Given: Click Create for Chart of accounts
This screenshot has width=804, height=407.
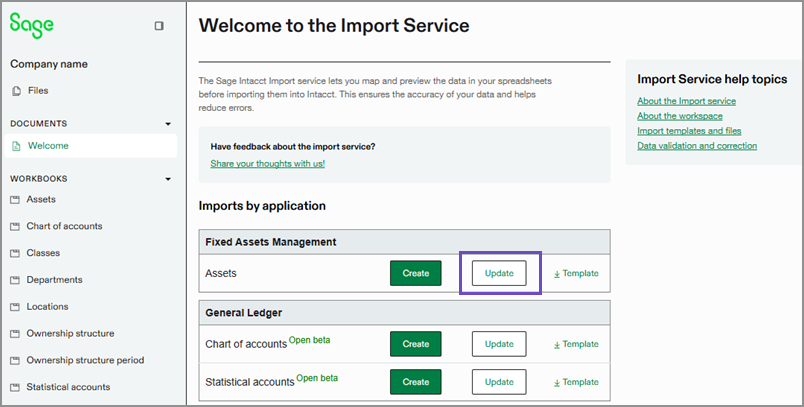Looking at the screenshot, I should [415, 344].
